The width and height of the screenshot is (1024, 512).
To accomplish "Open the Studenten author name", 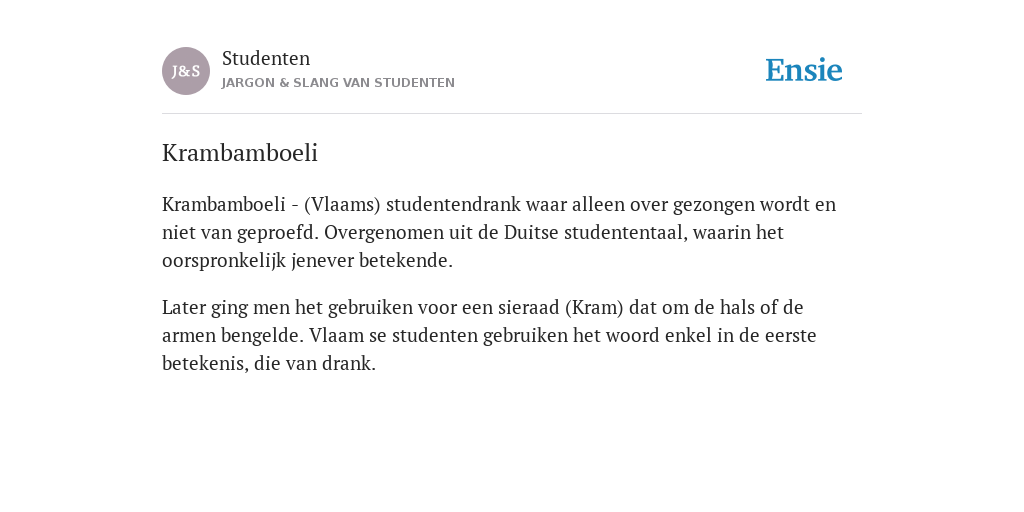I will tap(266, 59).
